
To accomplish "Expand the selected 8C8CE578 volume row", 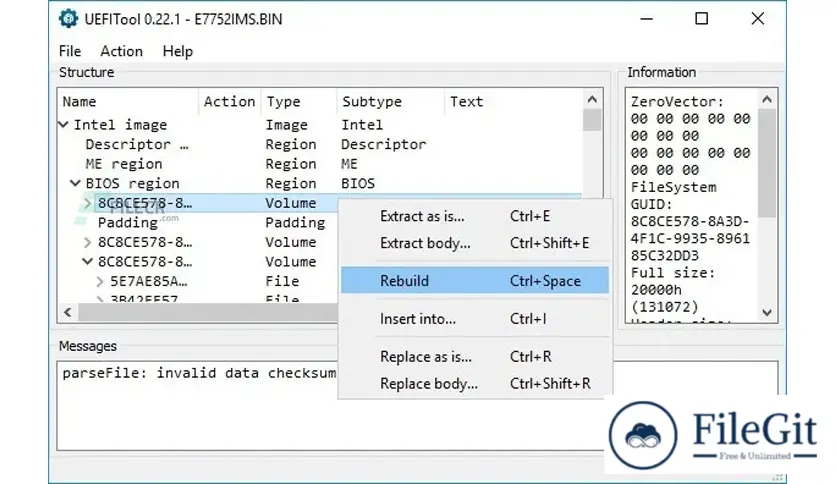I will [x=88, y=203].
